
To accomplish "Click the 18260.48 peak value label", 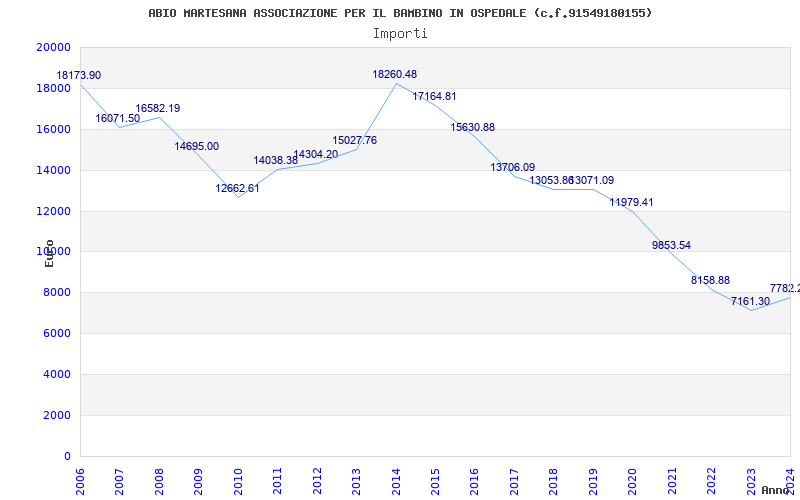I will click(395, 75).
